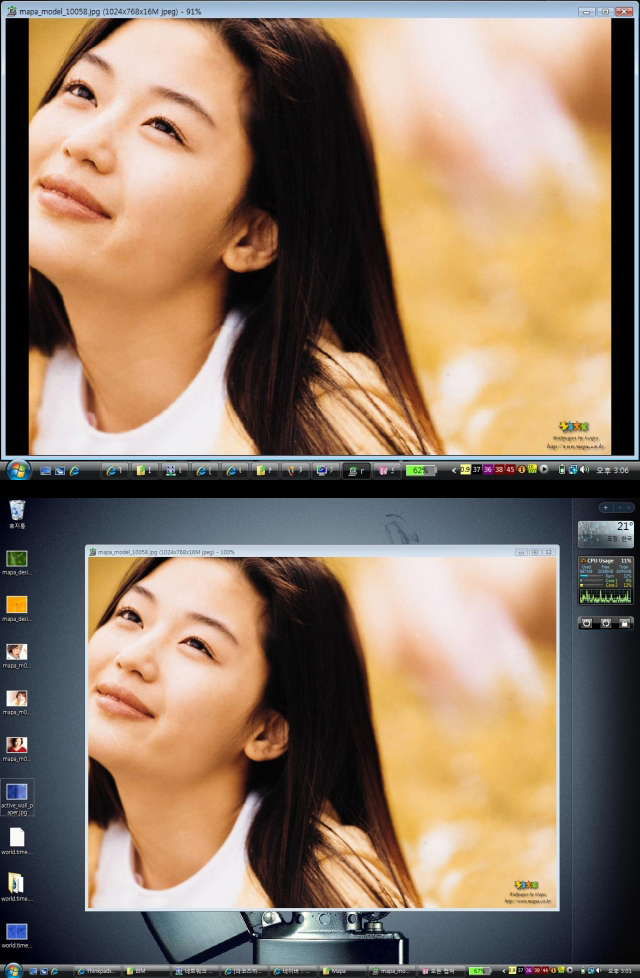The image size is (640, 978).
Task: Select the active_wall_paper.jpg desktop icon
Action: tap(17, 798)
